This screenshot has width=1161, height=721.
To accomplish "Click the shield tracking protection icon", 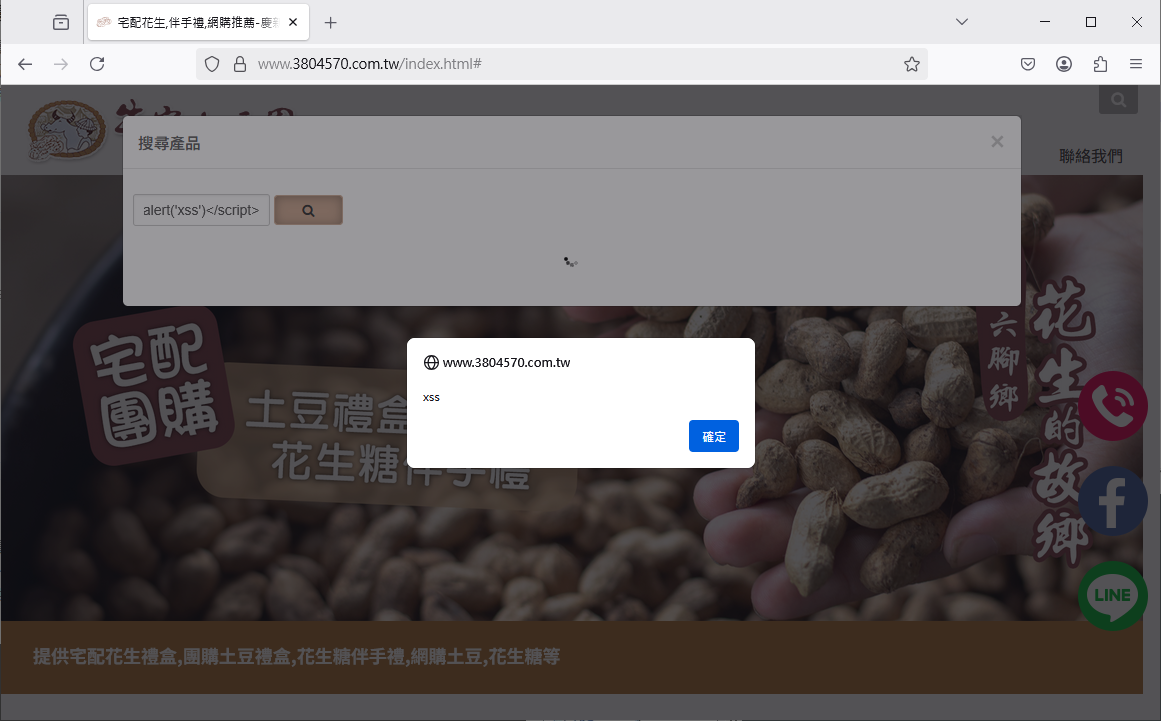I will [x=212, y=64].
